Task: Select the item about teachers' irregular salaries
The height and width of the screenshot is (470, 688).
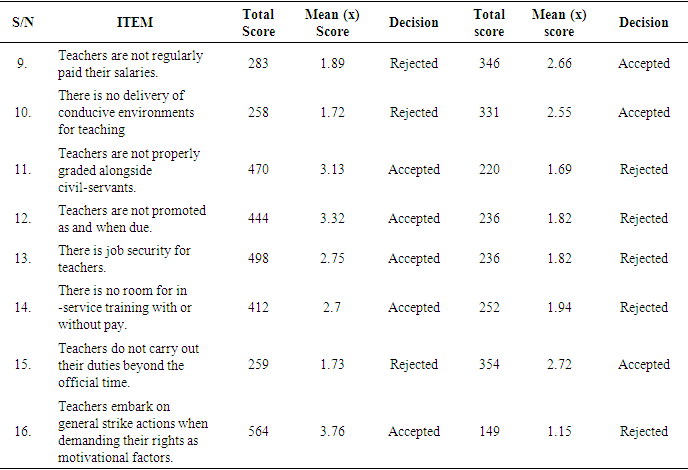Action: [x=130, y=64]
